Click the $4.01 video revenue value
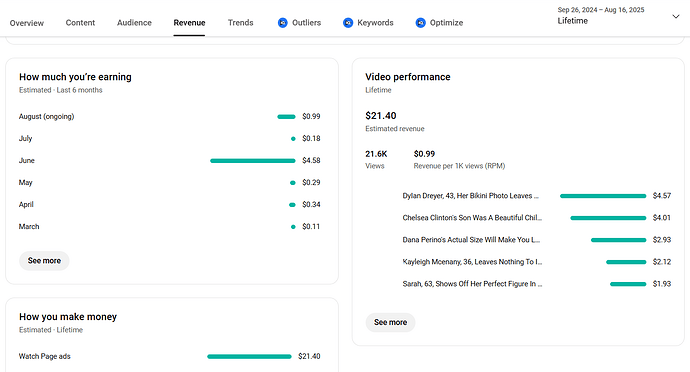The image size is (690, 372). [662, 217]
